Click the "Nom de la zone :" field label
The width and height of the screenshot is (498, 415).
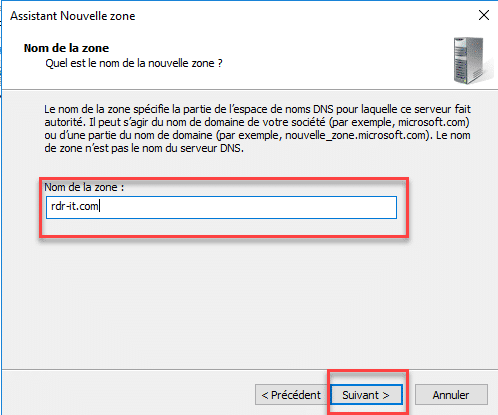pos(84,187)
